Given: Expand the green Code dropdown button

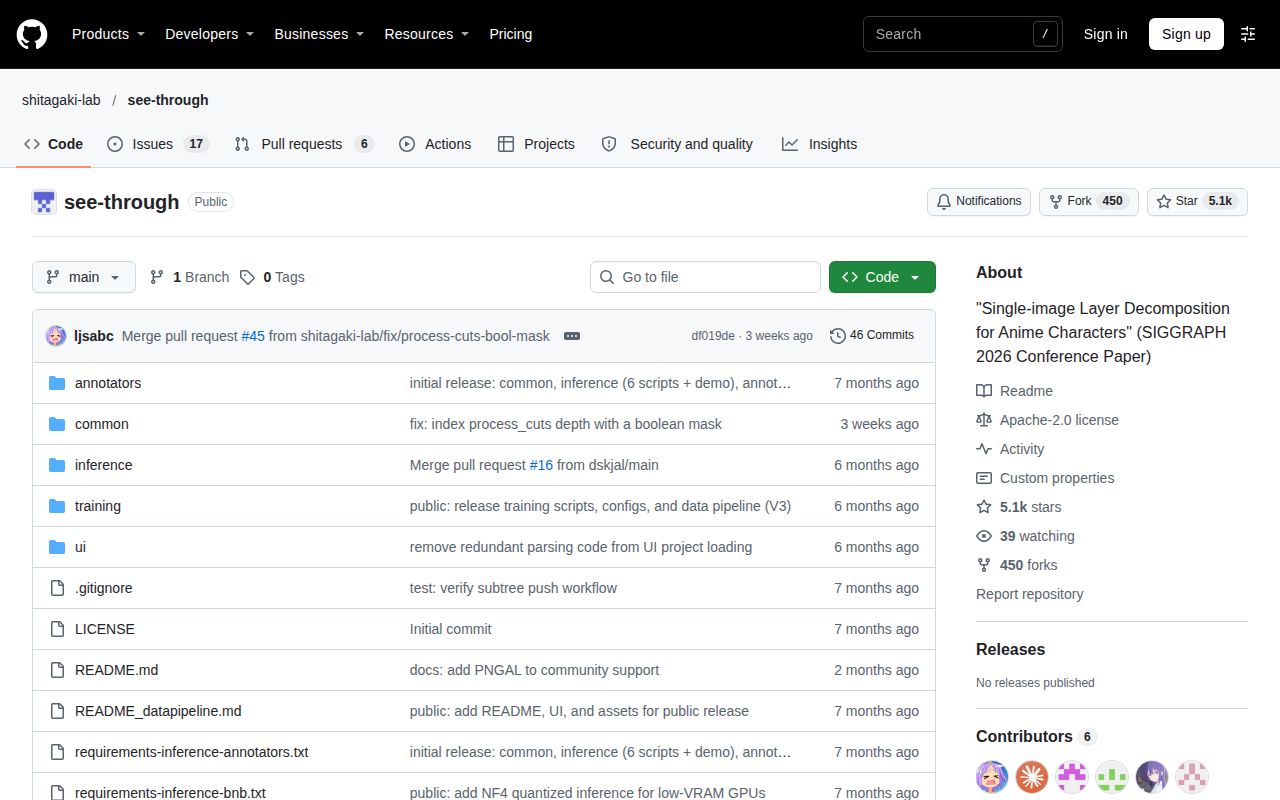Looking at the screenshot, I should coord(882,277).
